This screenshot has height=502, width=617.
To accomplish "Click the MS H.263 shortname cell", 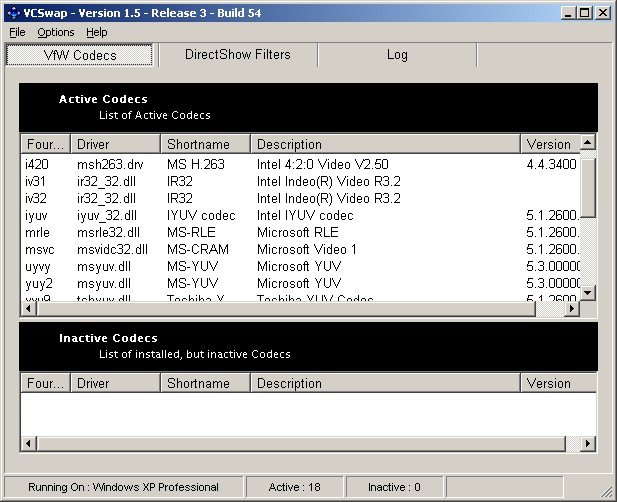I will pyautogui.click(x=196, y=164).
